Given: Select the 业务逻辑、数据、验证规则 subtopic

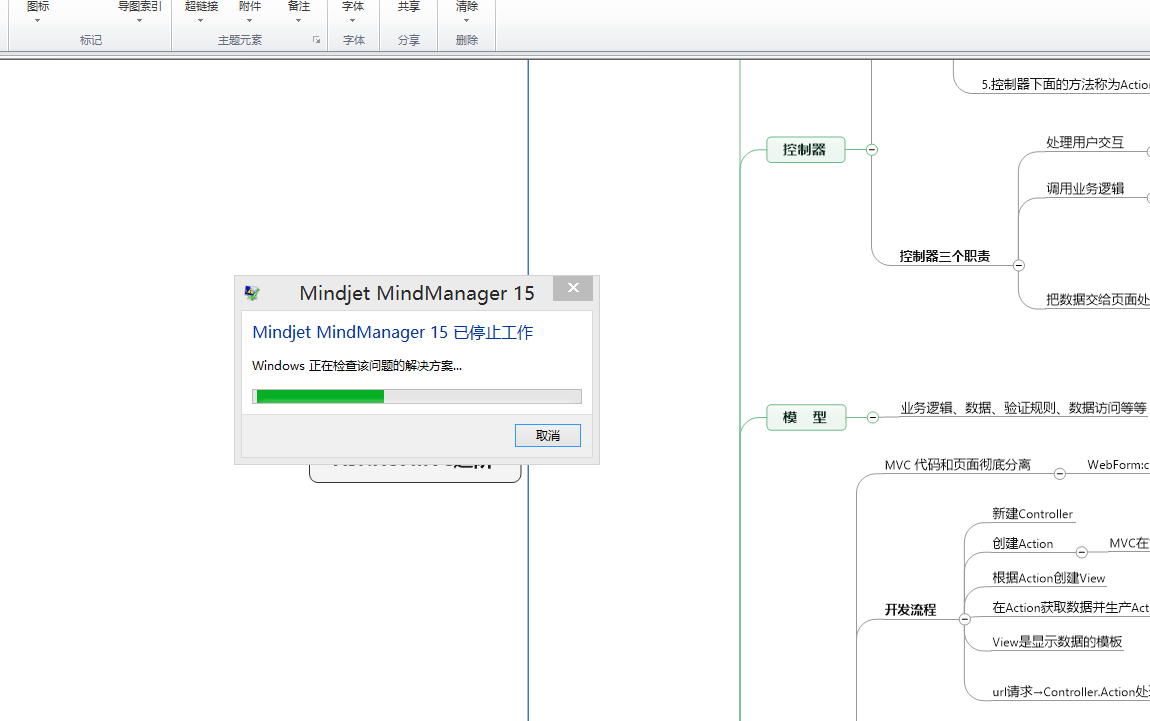Looking at the screenshot, I should [x=1023, y=408].
